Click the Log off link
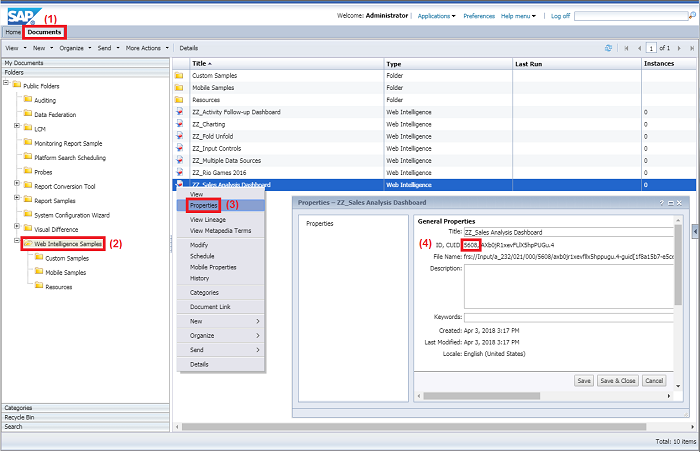The image size is (700, 452). pos(560,16)
